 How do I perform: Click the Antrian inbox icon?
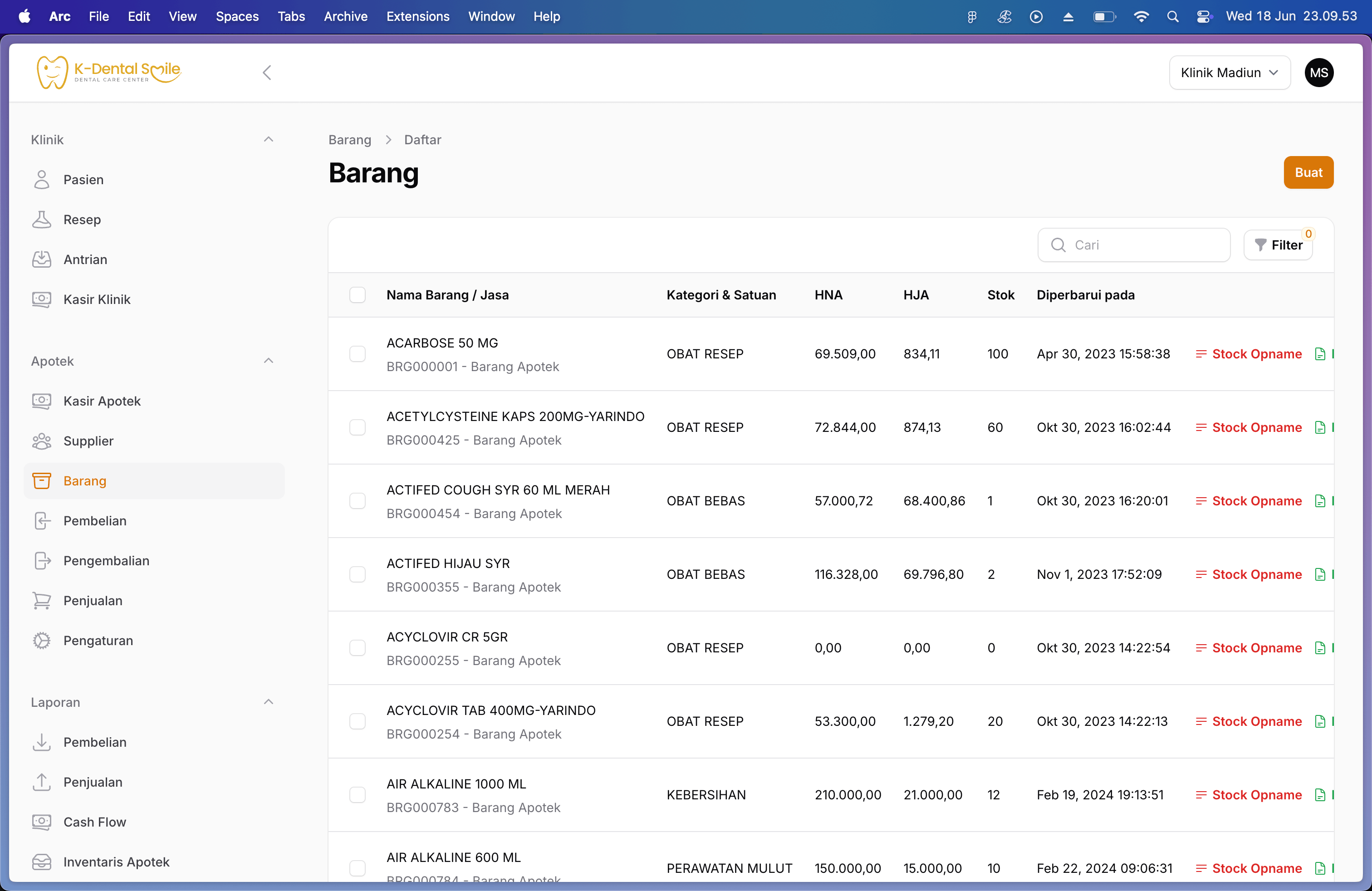click(x=41, y=259)
